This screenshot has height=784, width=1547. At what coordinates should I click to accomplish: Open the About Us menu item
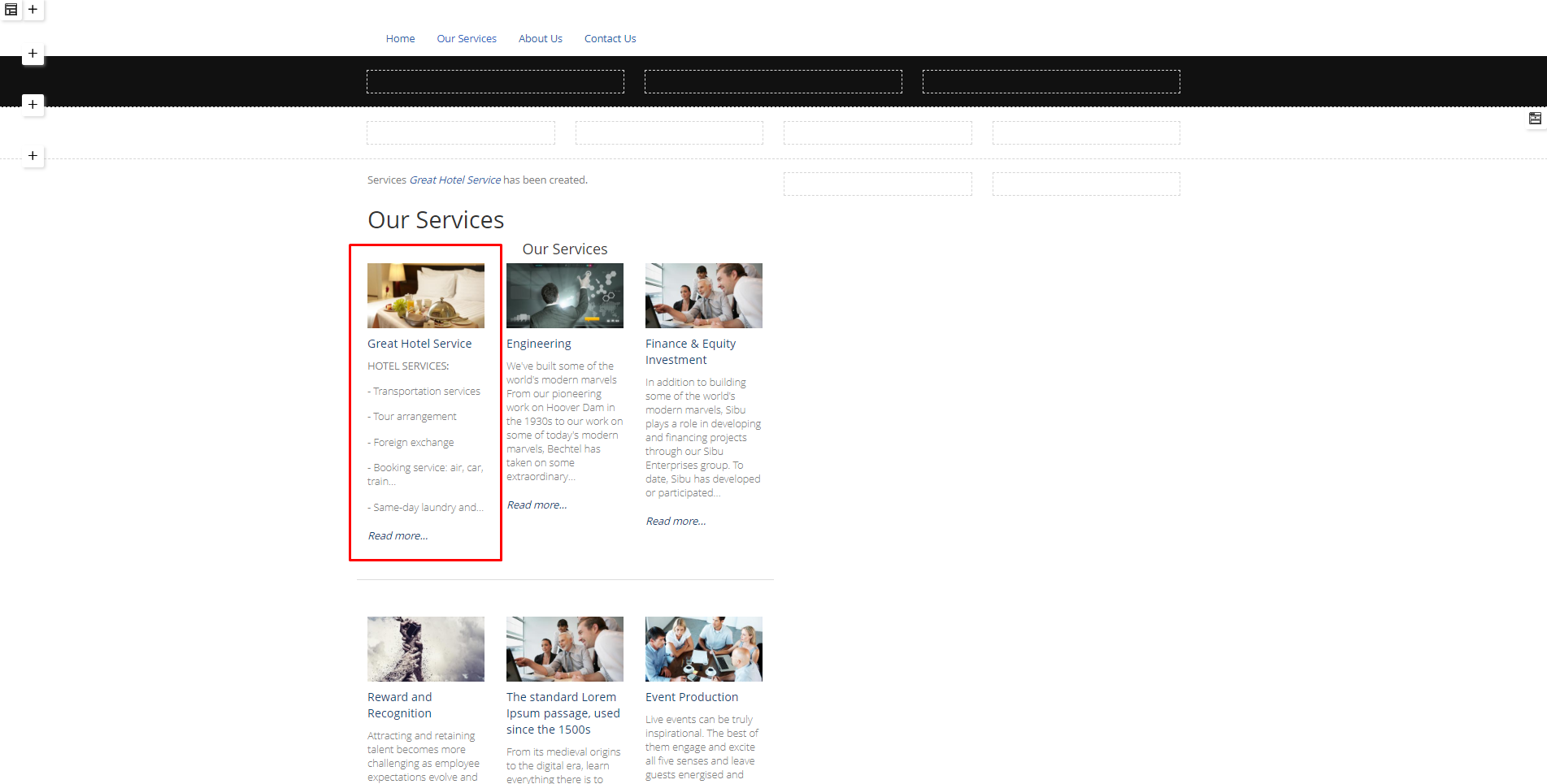(x=541, y=39)
